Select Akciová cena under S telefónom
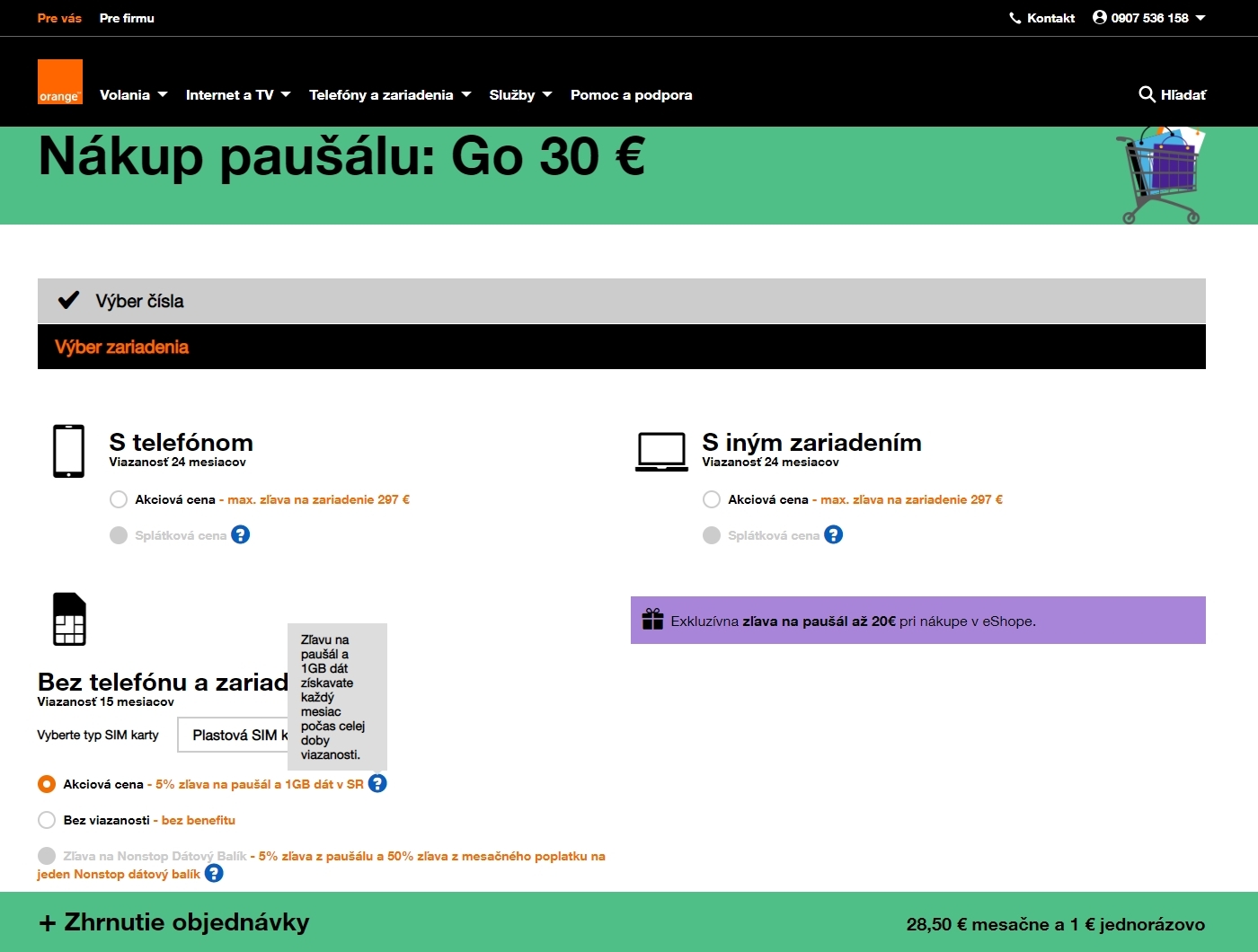1258x952 pixels. point(119,499)
